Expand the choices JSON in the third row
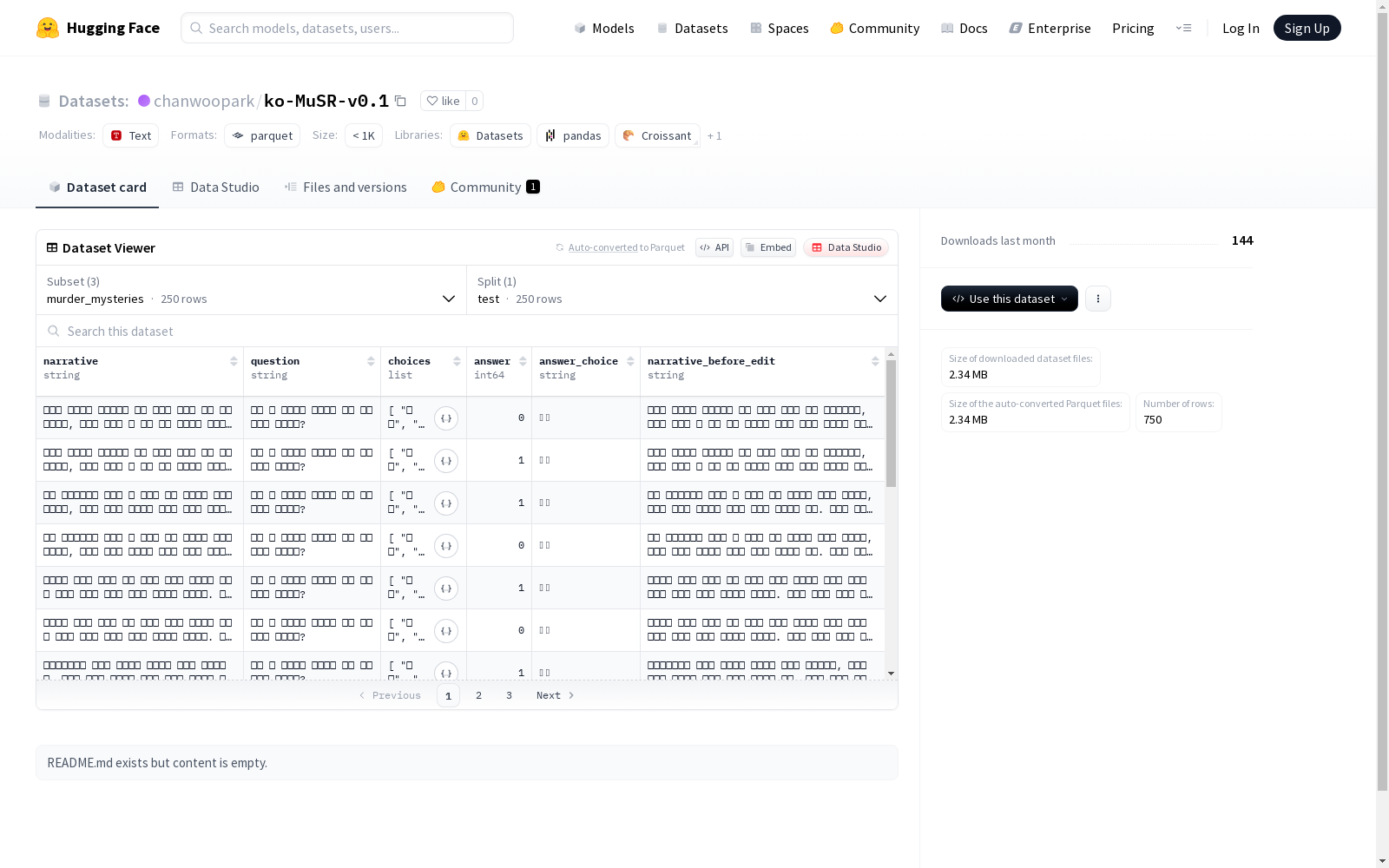The width and height of the screenshot is (1389, 868). tap(446, 503)
